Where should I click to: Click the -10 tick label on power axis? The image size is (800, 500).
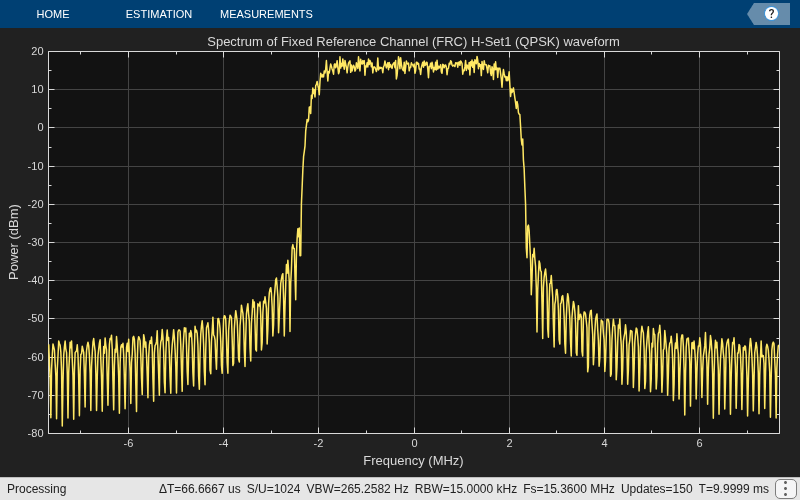tap(35, 166)
